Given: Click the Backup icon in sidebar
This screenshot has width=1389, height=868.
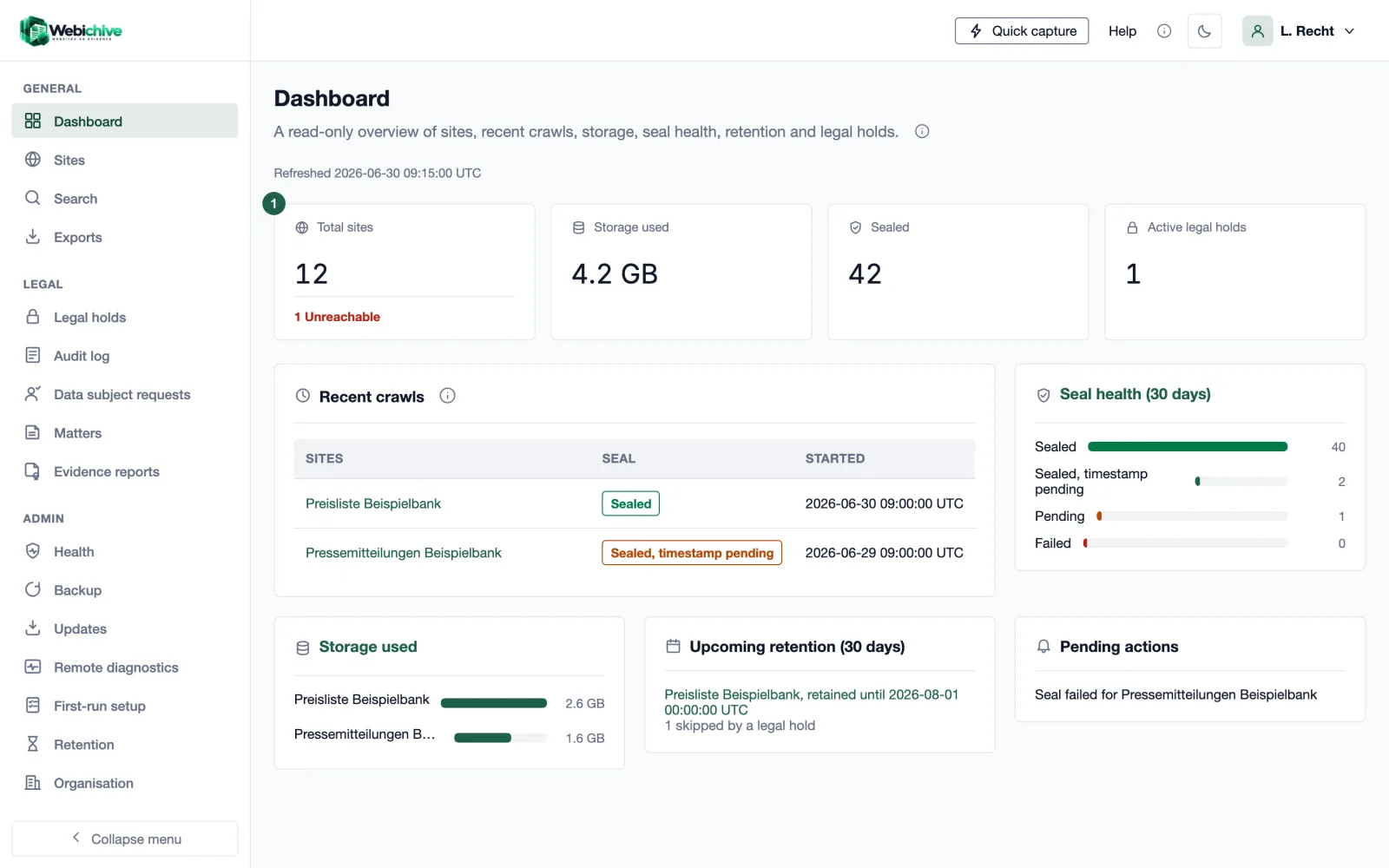Looking at the screenshot, I should coord(33,589).
